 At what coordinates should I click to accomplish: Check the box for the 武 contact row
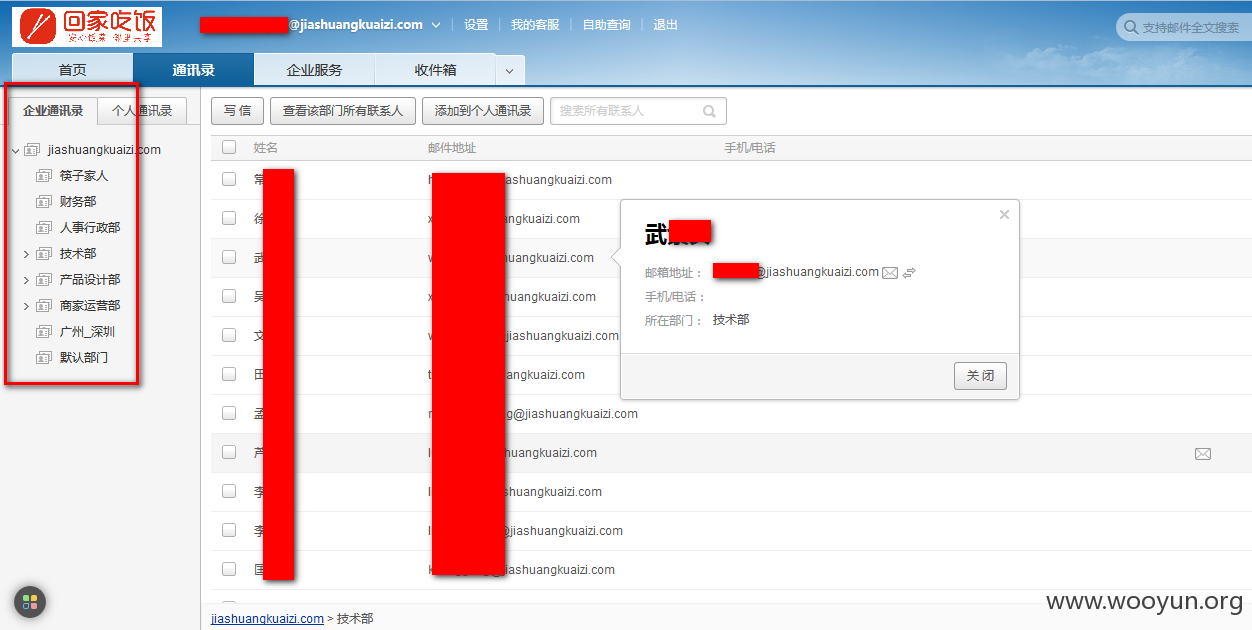click(x=229, y=257)
